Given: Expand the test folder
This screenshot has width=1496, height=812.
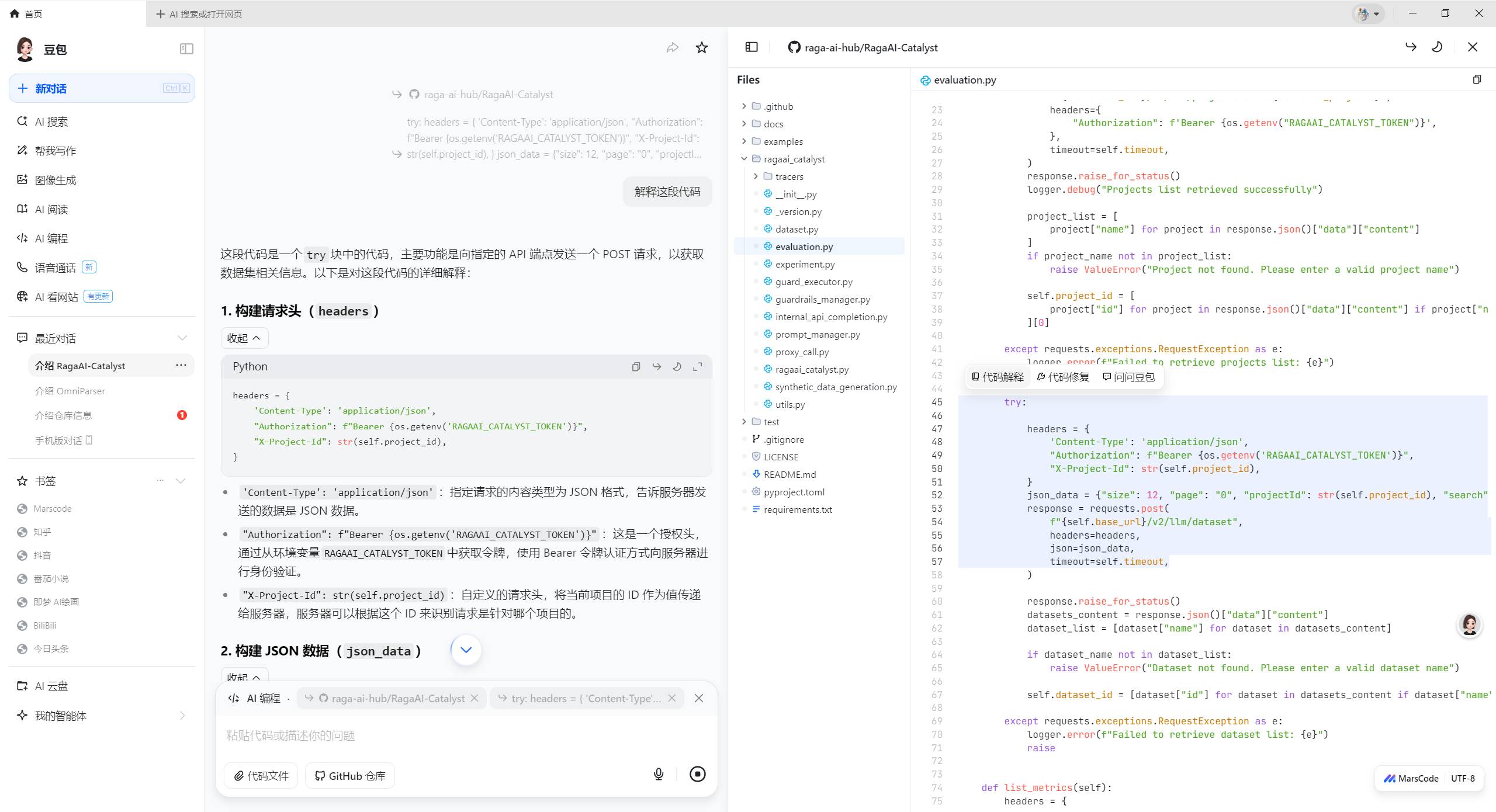Looking at the screenshot, I should 744,422.
